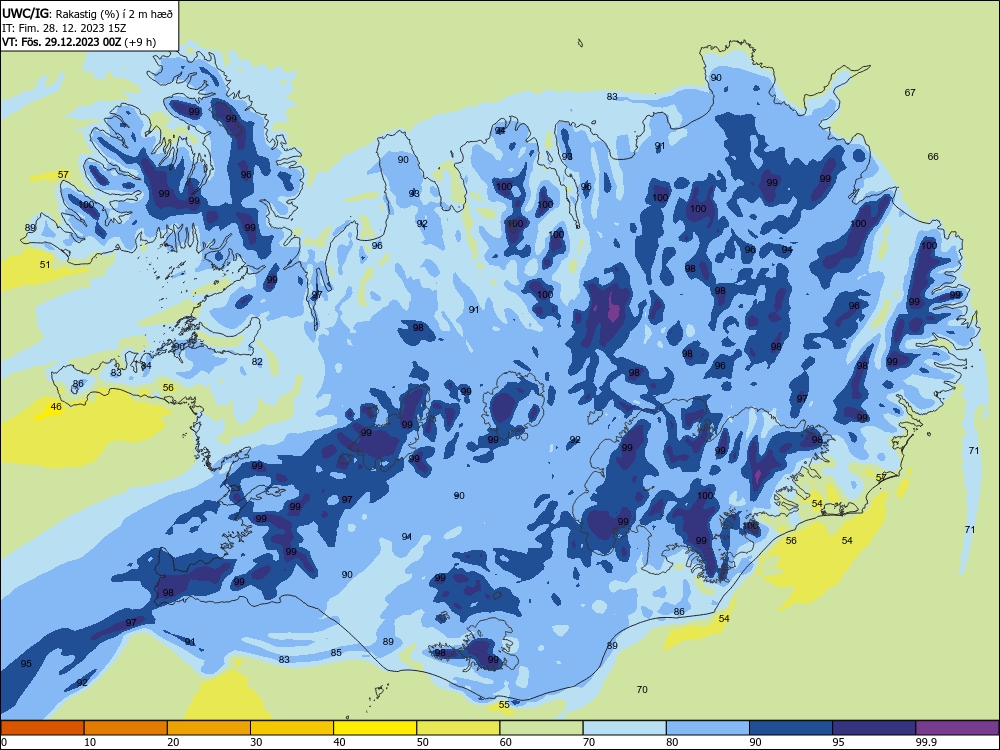Click the purple legend swatch above 99.9
Screen dimensions: 1000x750
[x=957, y=728]
